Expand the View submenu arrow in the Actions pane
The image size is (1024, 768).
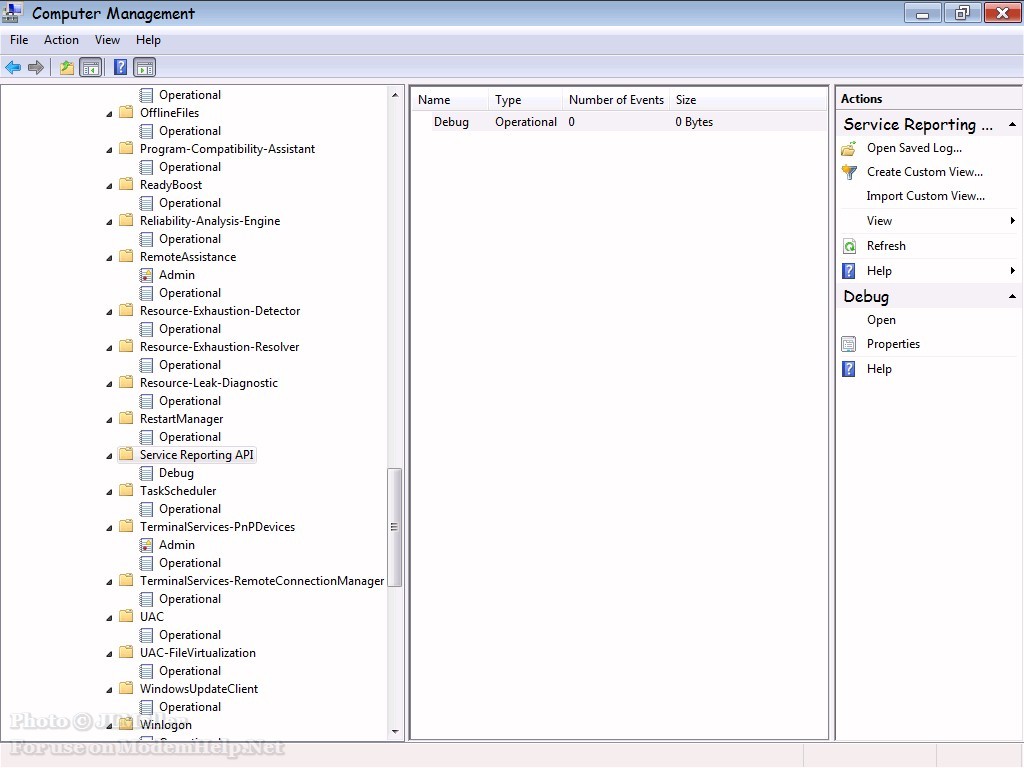coord(1012,221)
